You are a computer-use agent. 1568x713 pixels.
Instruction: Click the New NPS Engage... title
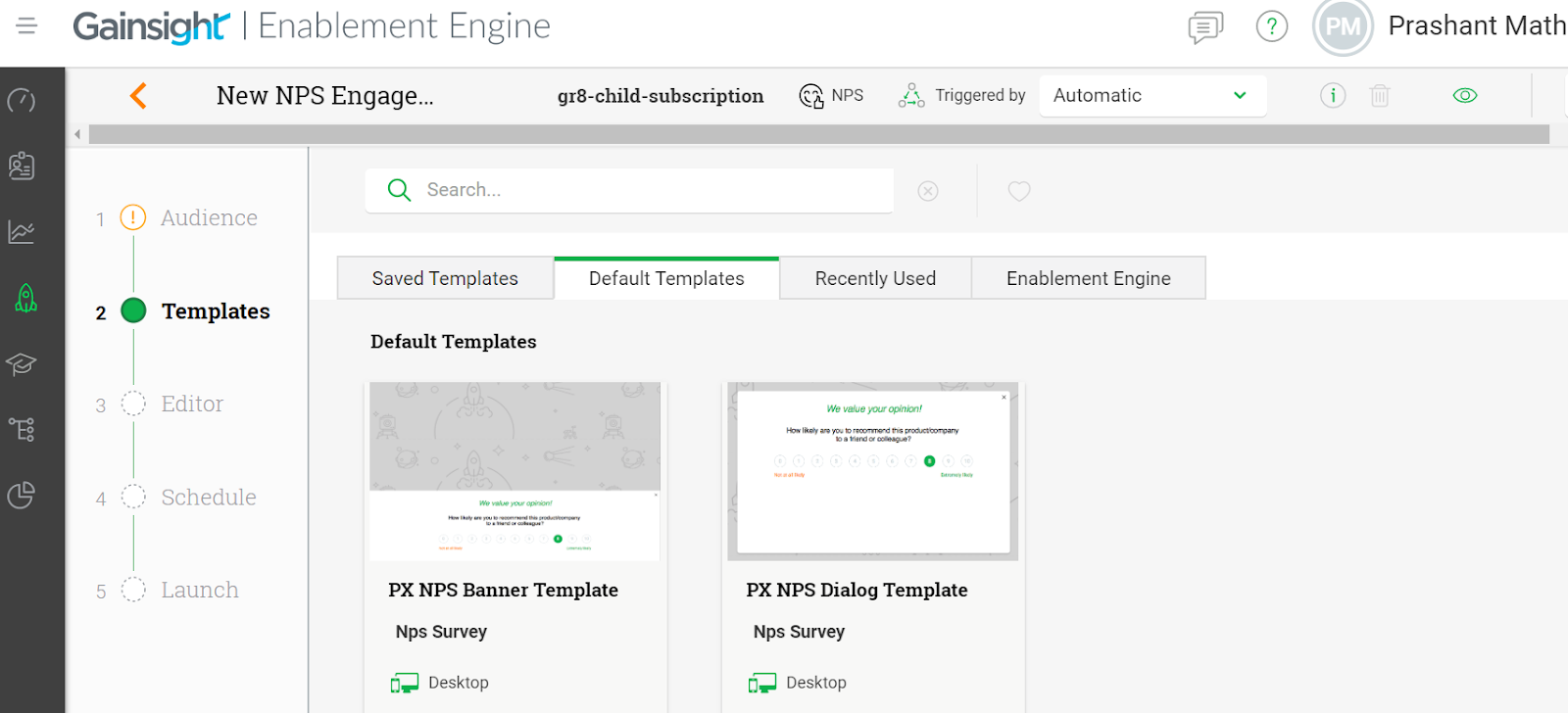[324, 96]
